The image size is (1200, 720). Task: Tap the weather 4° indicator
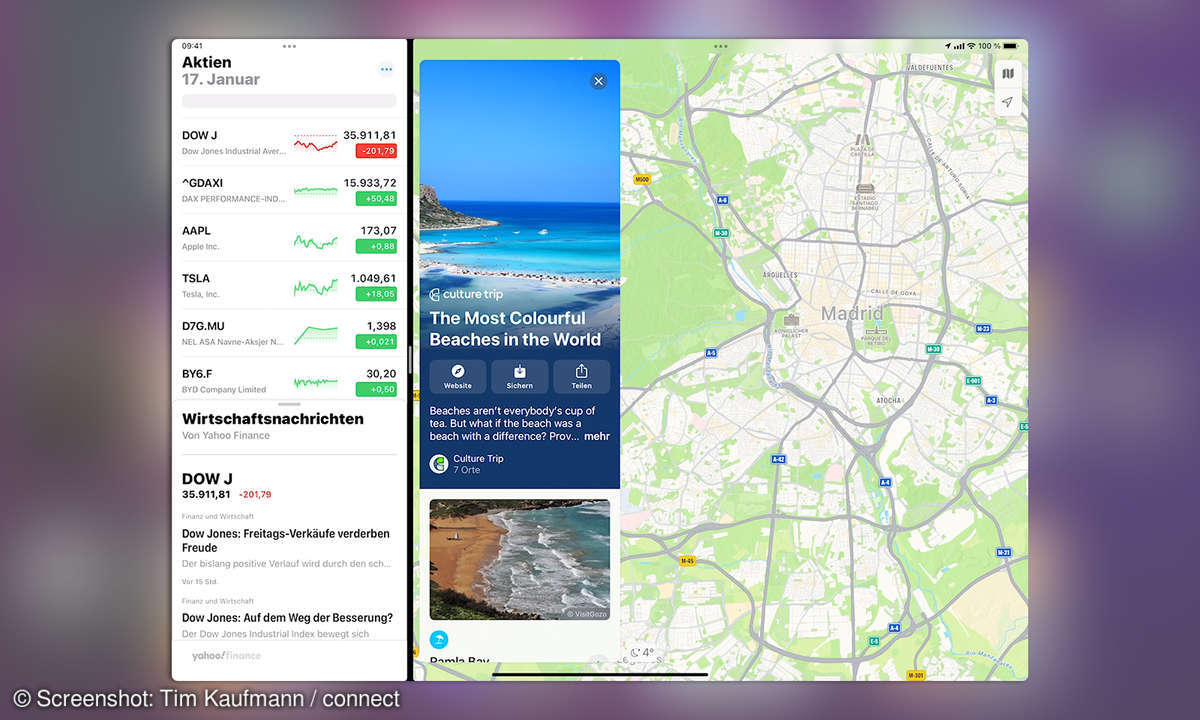point(642,652)
